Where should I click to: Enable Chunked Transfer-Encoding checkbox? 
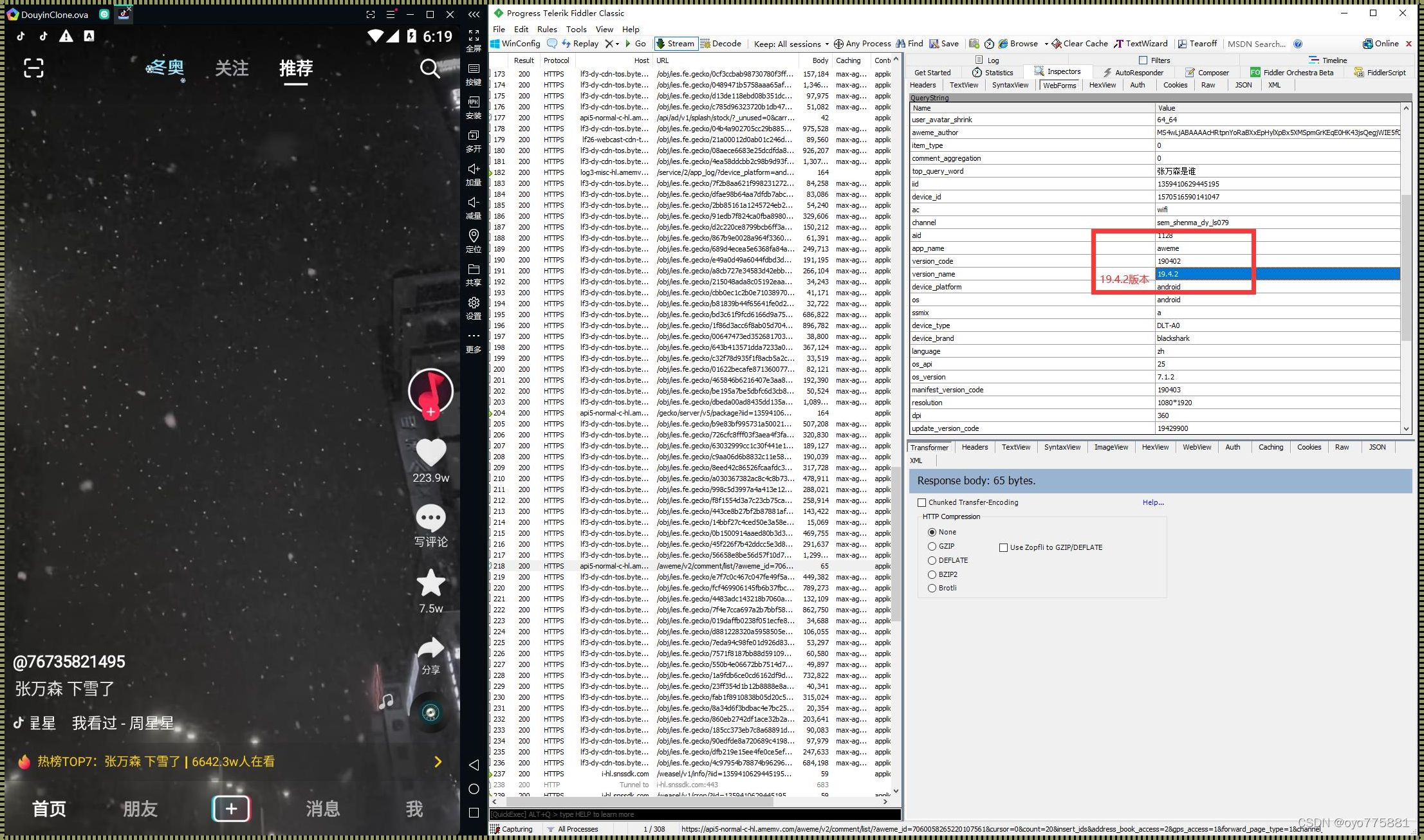pyautogui.click(x=921, y=502)
